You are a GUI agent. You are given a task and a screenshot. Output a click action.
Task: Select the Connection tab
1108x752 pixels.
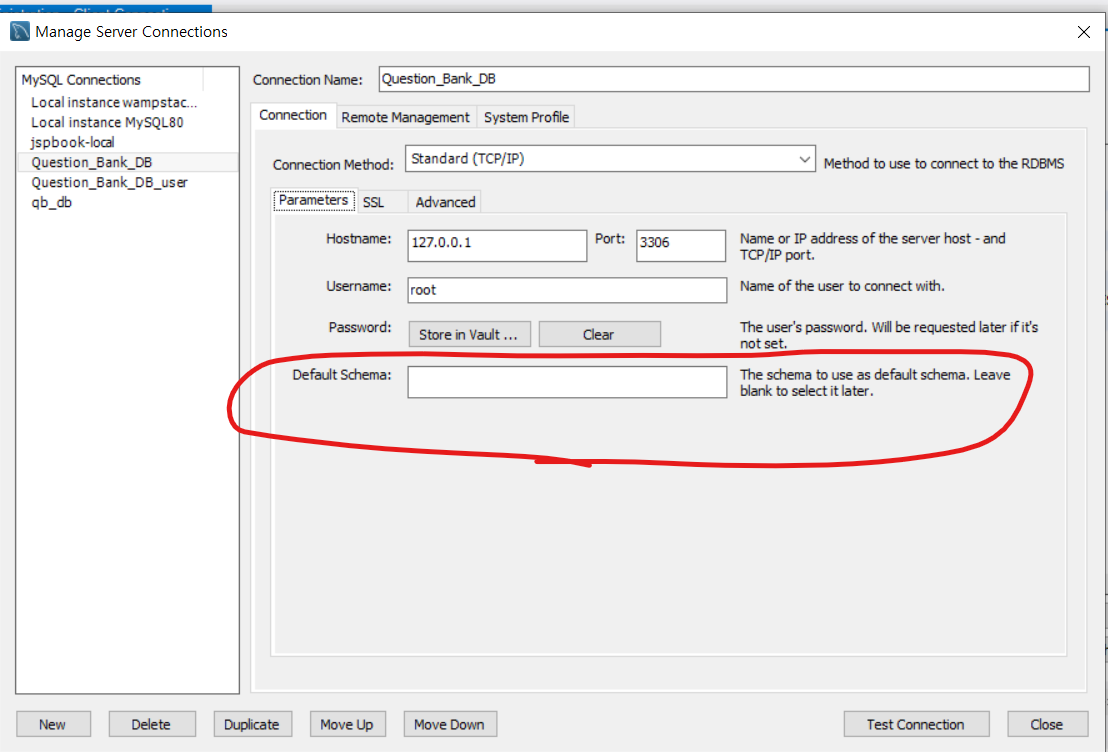pyautogui.click(x=293, y=115)
